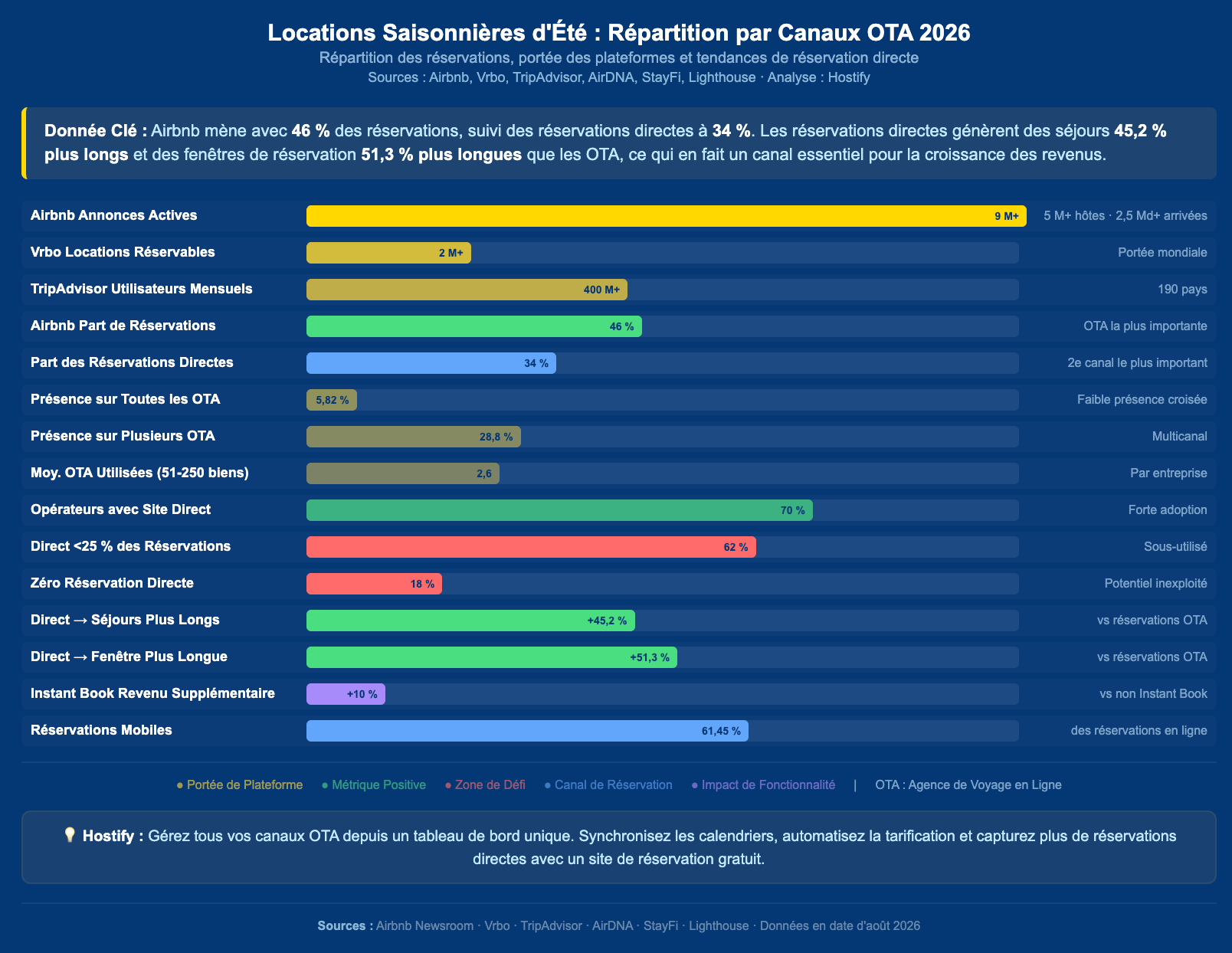Click 'TripAdvisor Utilisateurs Mensuels' label

coord(141,289)
